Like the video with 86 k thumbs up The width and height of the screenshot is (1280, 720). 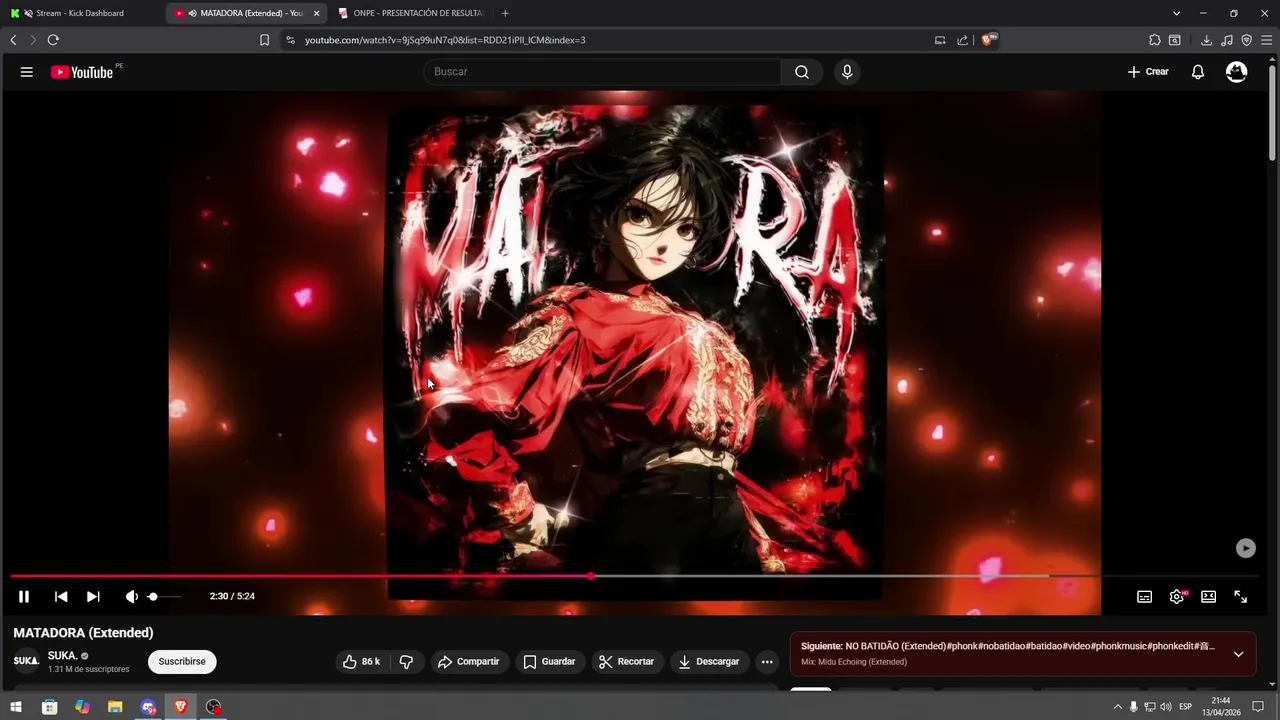[x=362, y=662]
